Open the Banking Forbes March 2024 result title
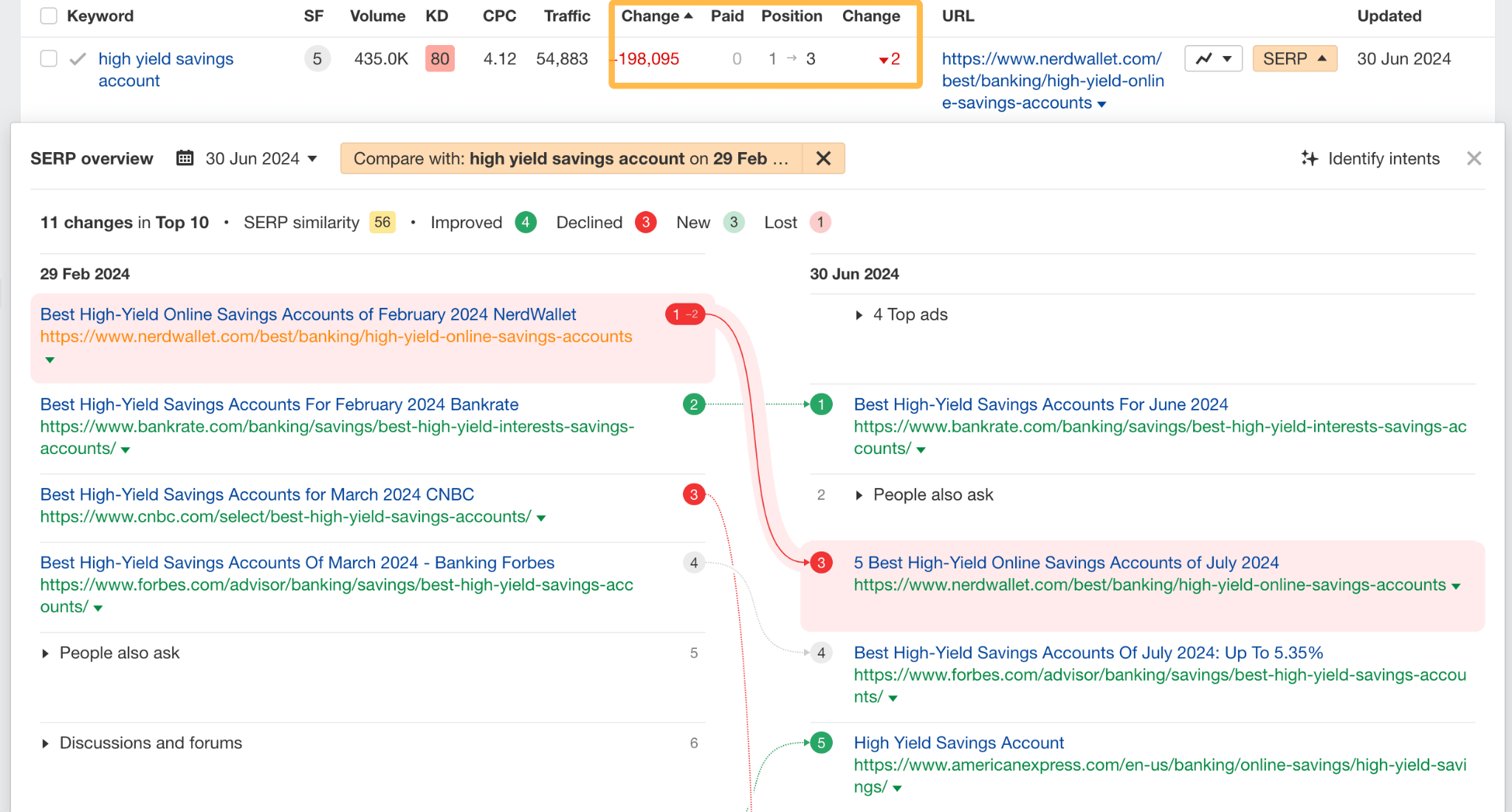This screenshot has height=812, width=1512. pos(298,562)
